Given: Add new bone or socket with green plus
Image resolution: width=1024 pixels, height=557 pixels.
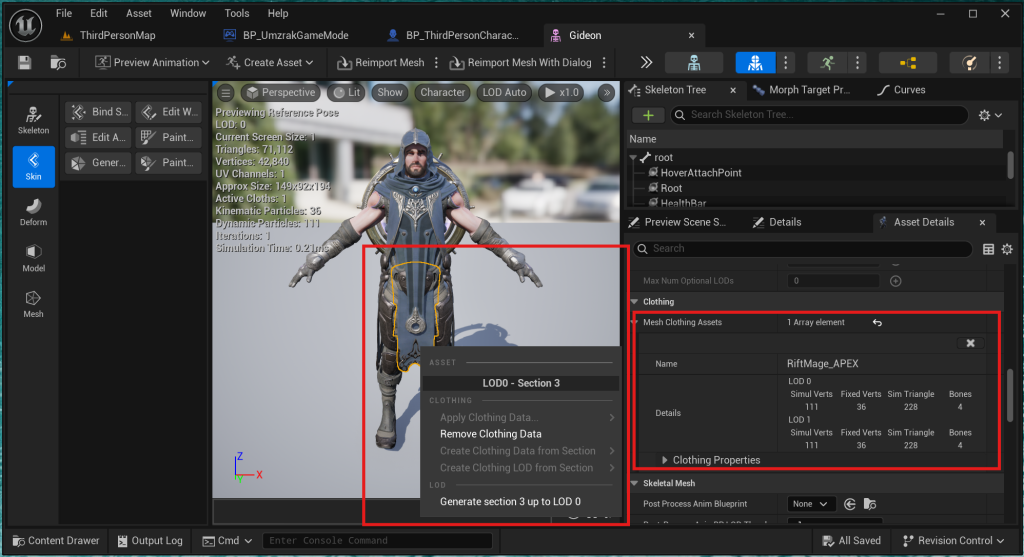Looking at the screenshot, I should [x=648, y=115].
